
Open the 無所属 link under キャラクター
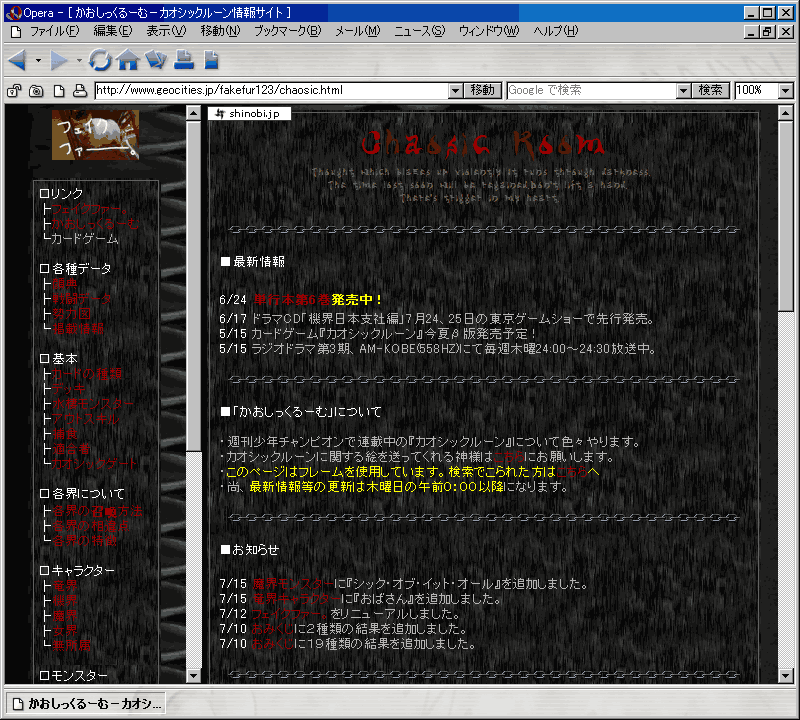71,645
